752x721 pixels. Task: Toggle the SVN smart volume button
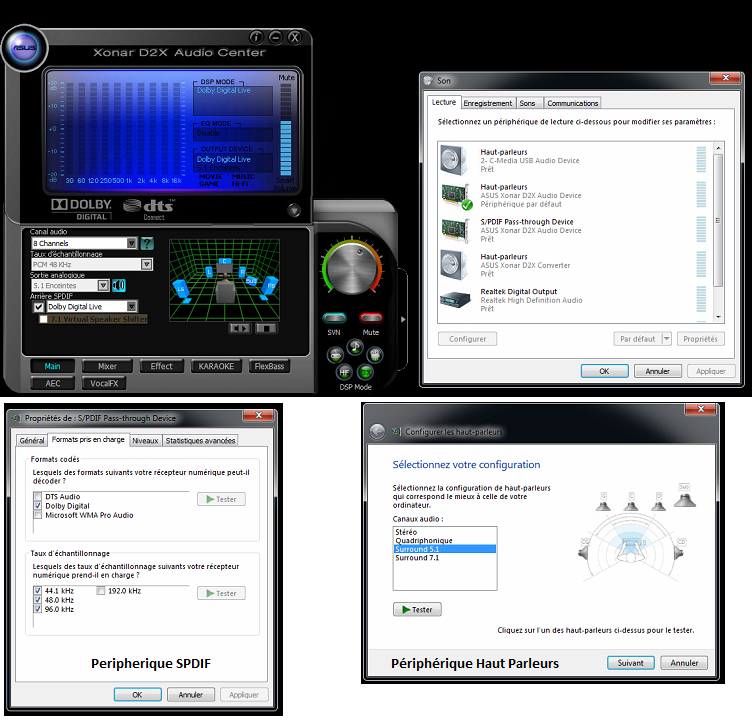click(334, 318)
